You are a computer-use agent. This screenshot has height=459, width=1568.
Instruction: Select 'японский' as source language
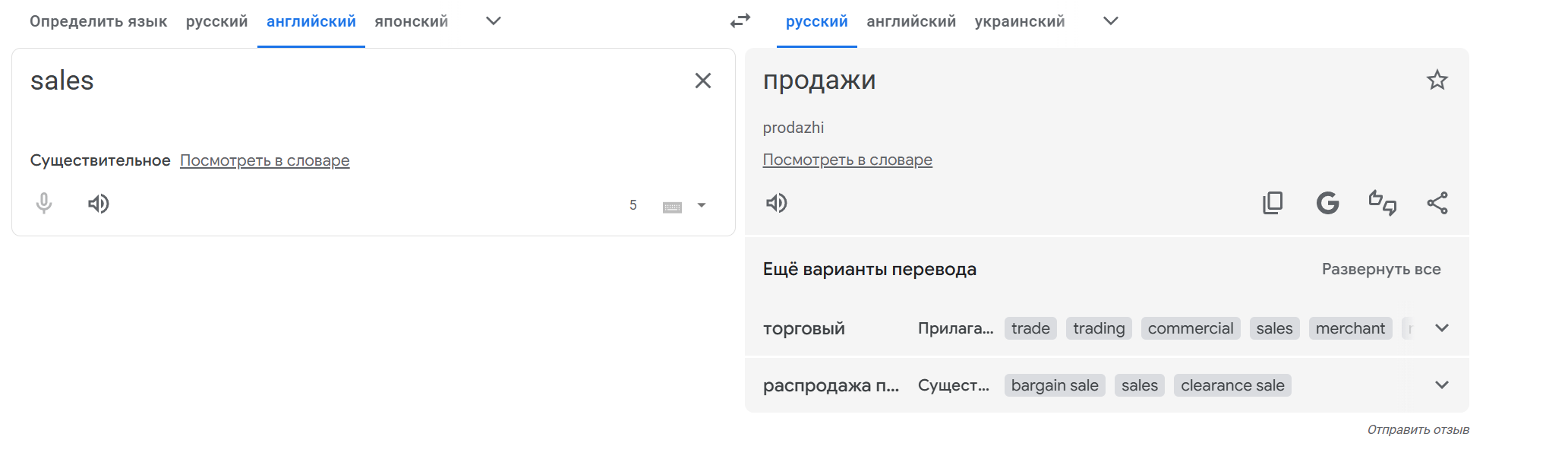[411, 21]
